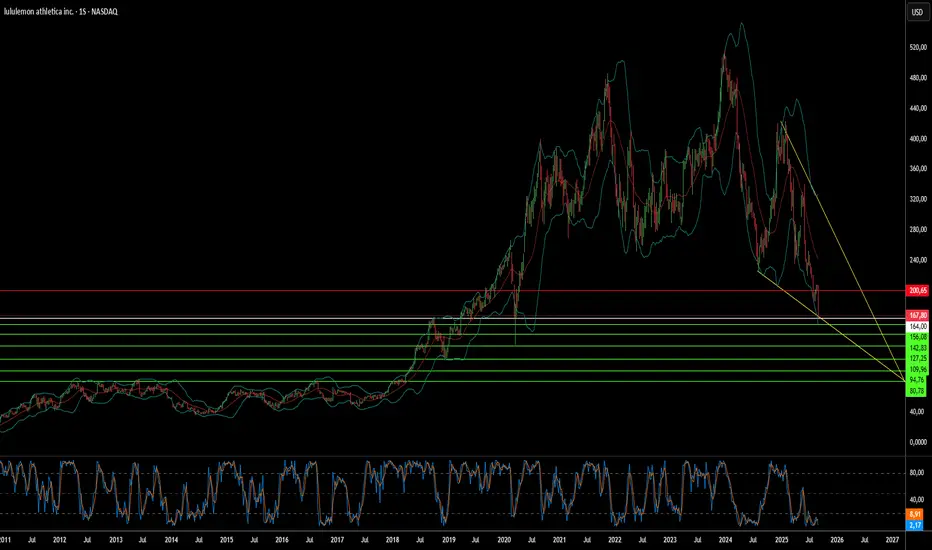
Task: Click the green 94,76 level label
Action: [917, 380]
